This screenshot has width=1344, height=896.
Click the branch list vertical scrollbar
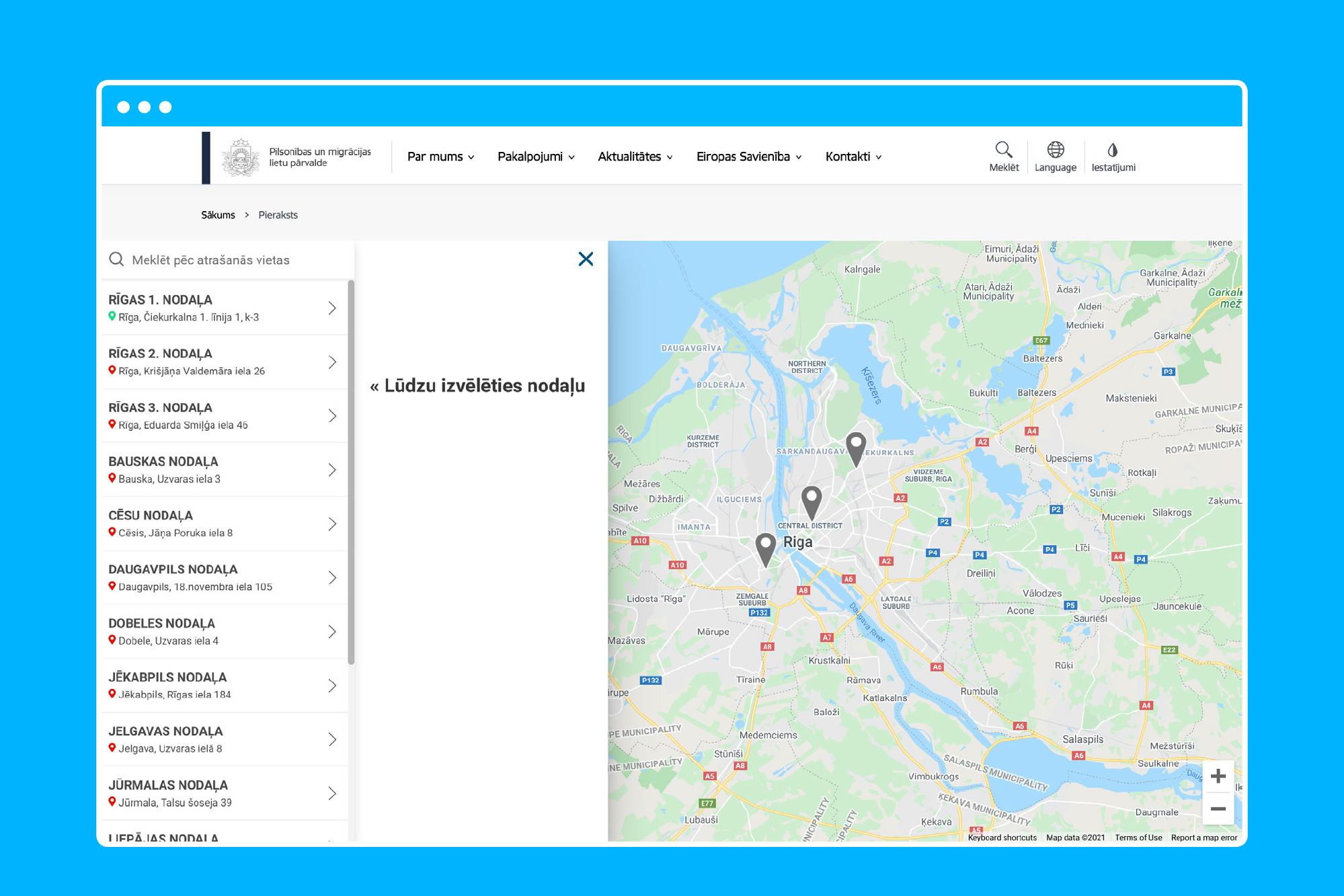point(351,471)
